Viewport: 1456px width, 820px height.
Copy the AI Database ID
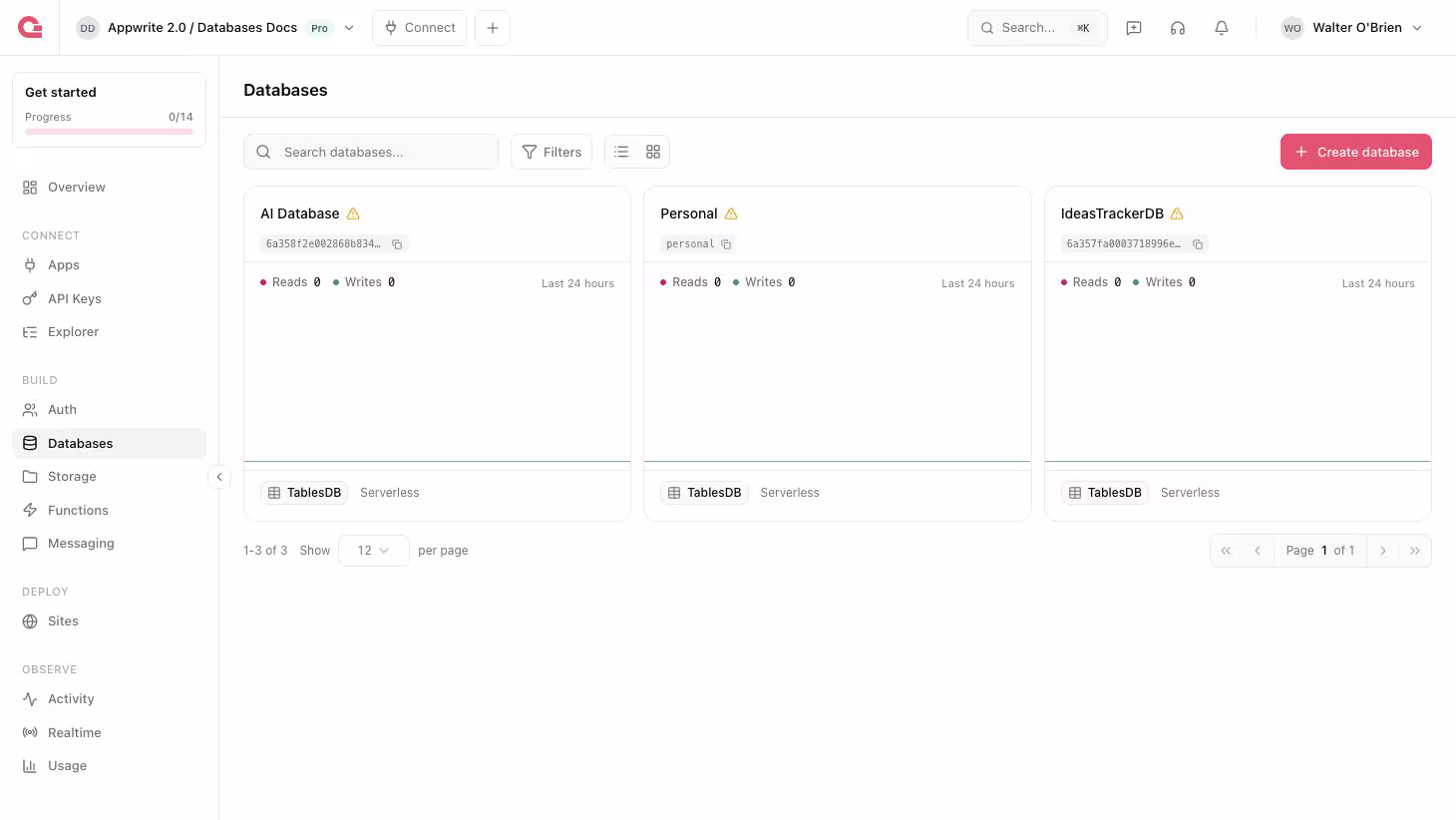397,244
